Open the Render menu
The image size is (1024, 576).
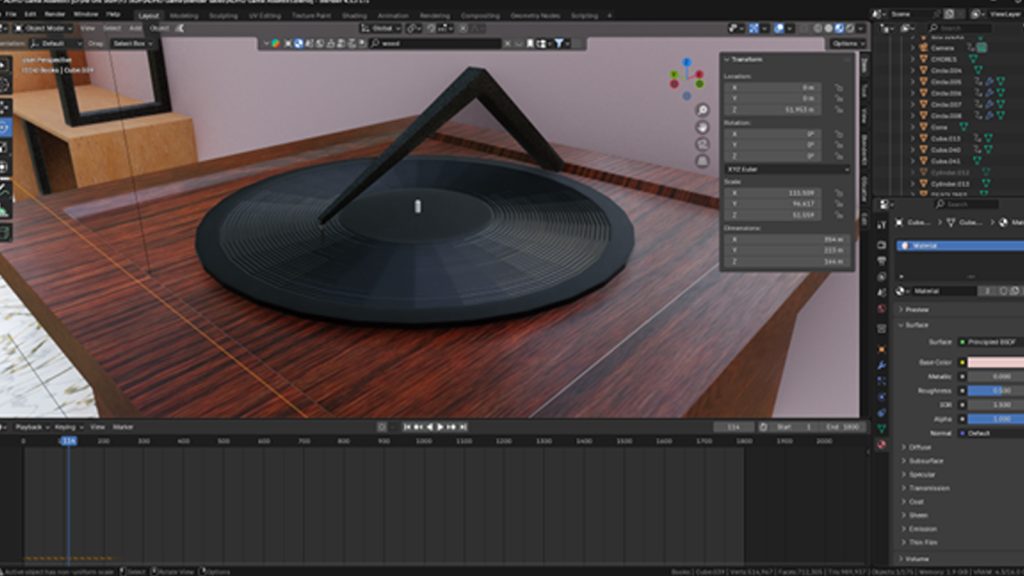(55, 16)
